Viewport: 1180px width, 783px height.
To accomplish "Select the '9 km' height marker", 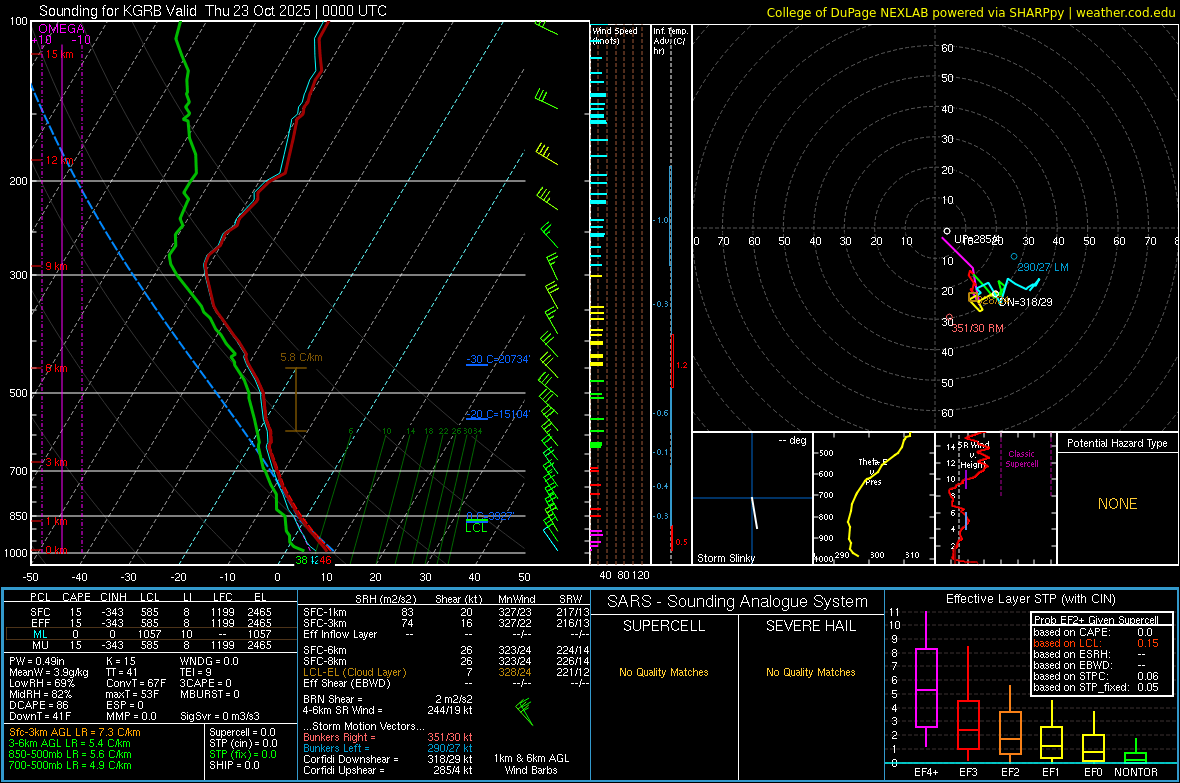I will coord(56,267).
